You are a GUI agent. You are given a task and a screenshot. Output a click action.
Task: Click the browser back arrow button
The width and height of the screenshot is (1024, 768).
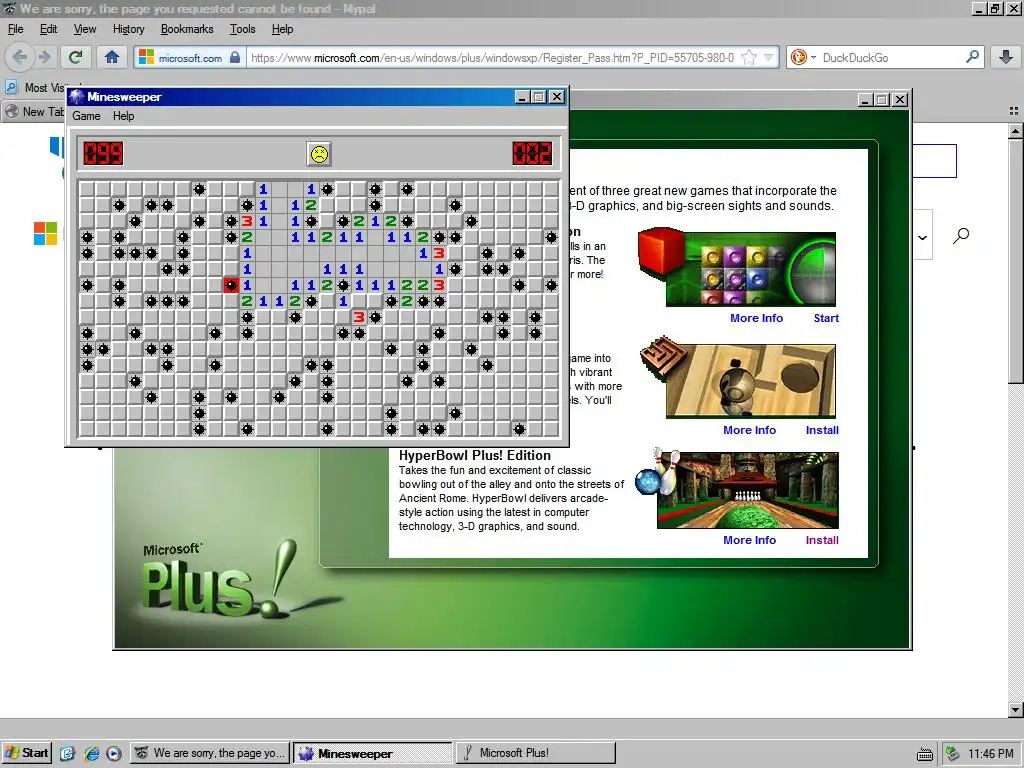point(20,57)
